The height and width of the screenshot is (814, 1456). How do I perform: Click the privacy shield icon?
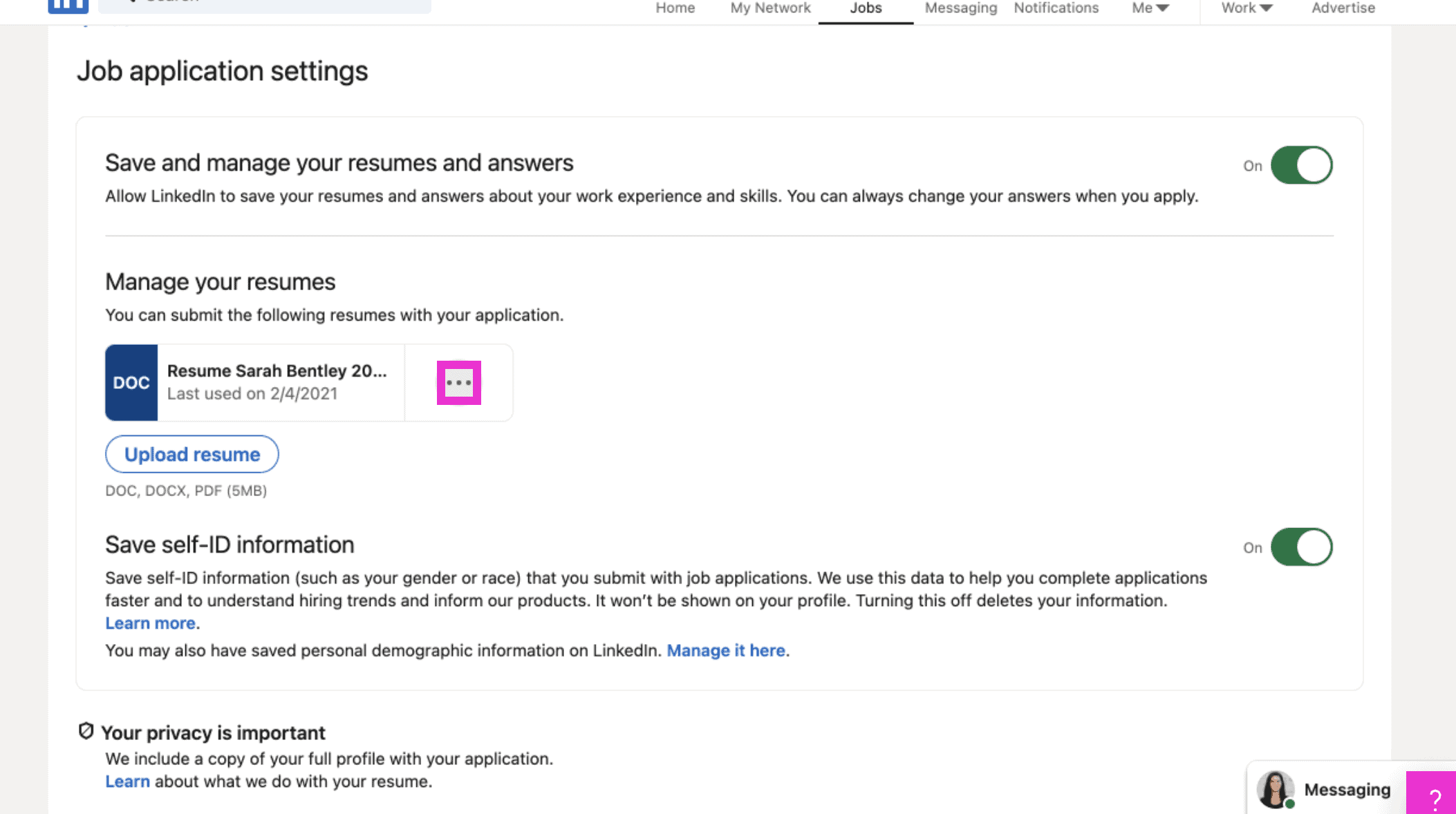tap(84, 731)
